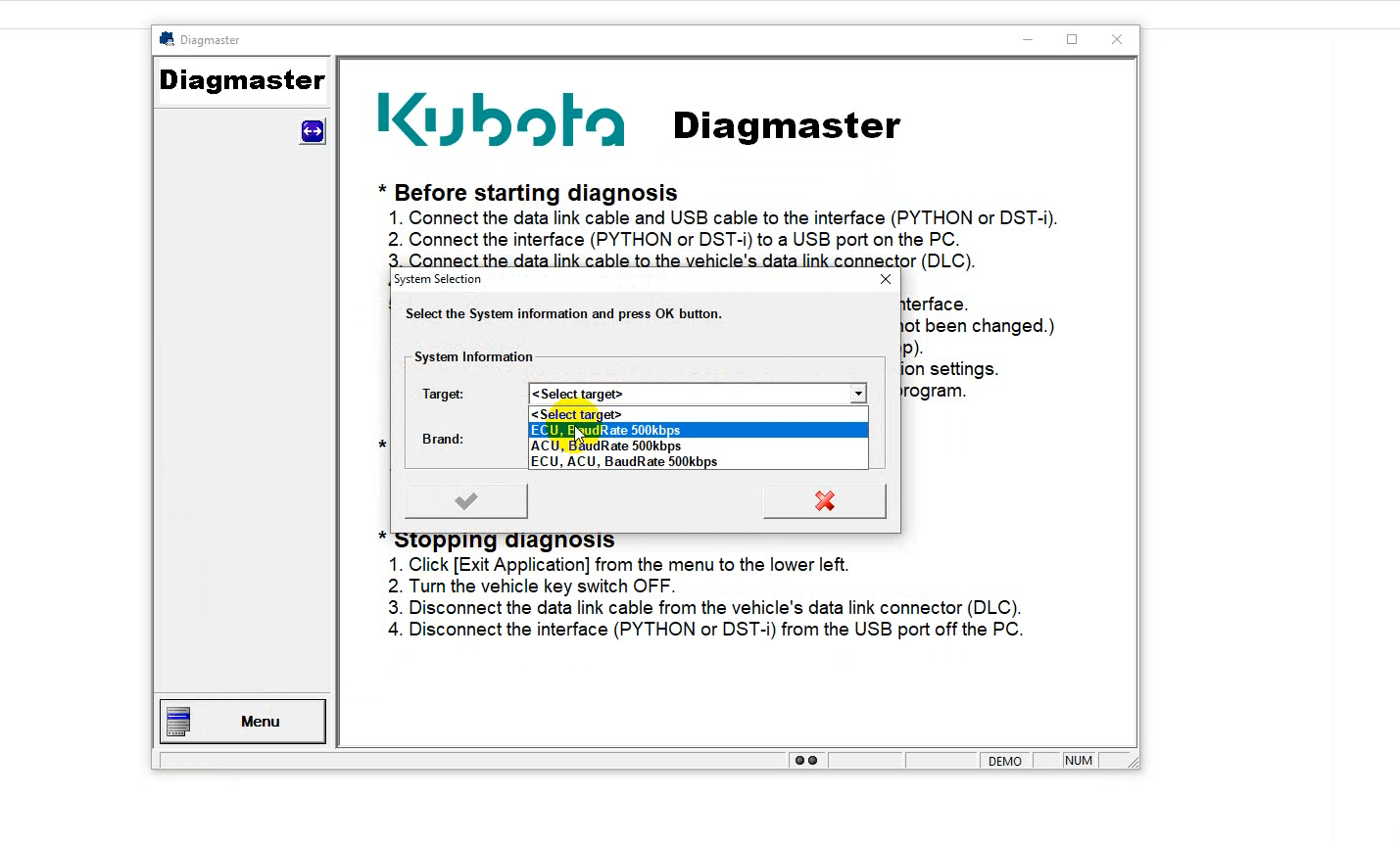1400x846 pixels.
Task: Select 'ACU, BaudRate 500kbps' target option
Action: click(699, 446)
